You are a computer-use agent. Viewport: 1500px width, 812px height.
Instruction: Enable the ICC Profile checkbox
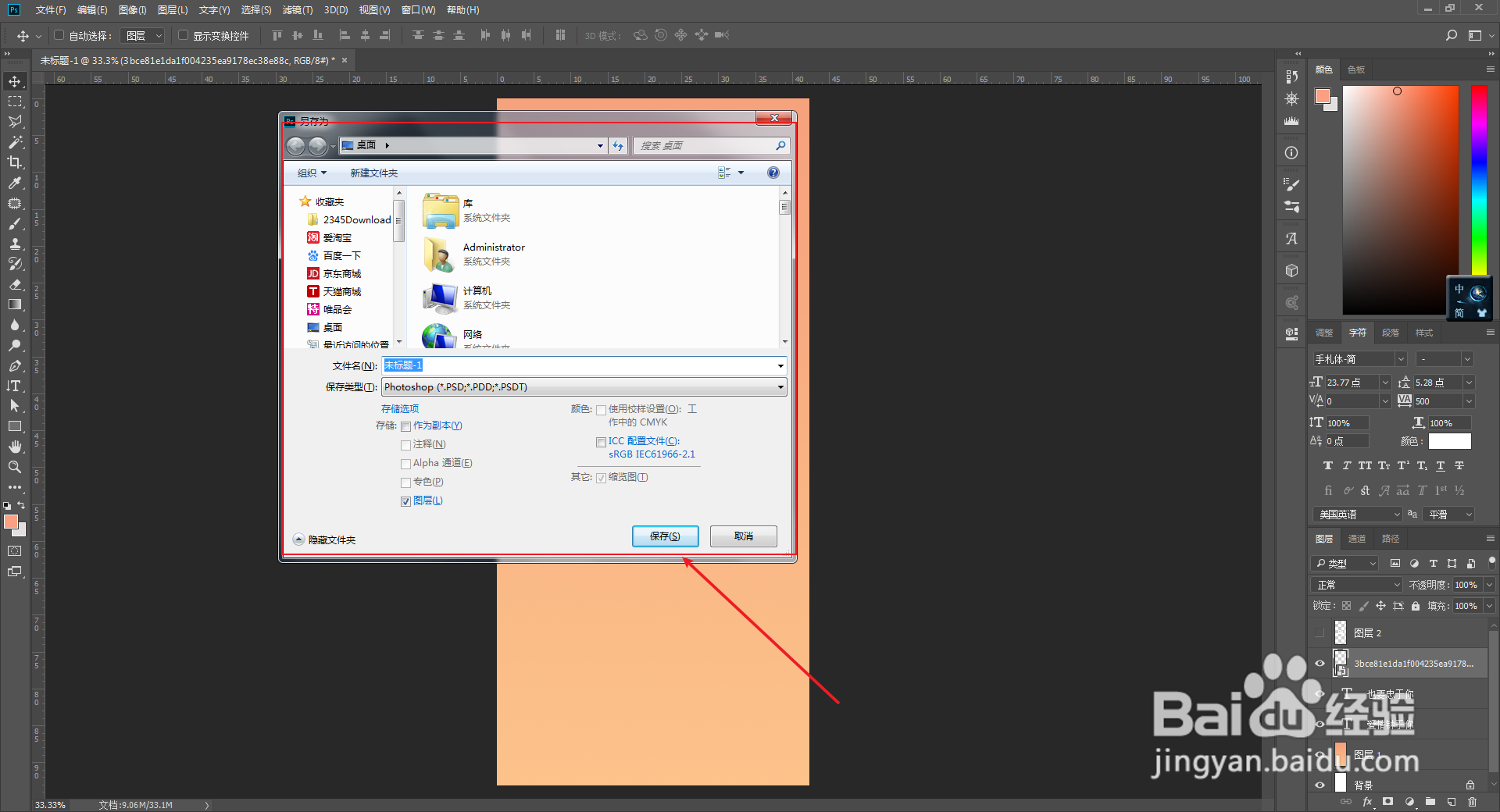[601, 442]
